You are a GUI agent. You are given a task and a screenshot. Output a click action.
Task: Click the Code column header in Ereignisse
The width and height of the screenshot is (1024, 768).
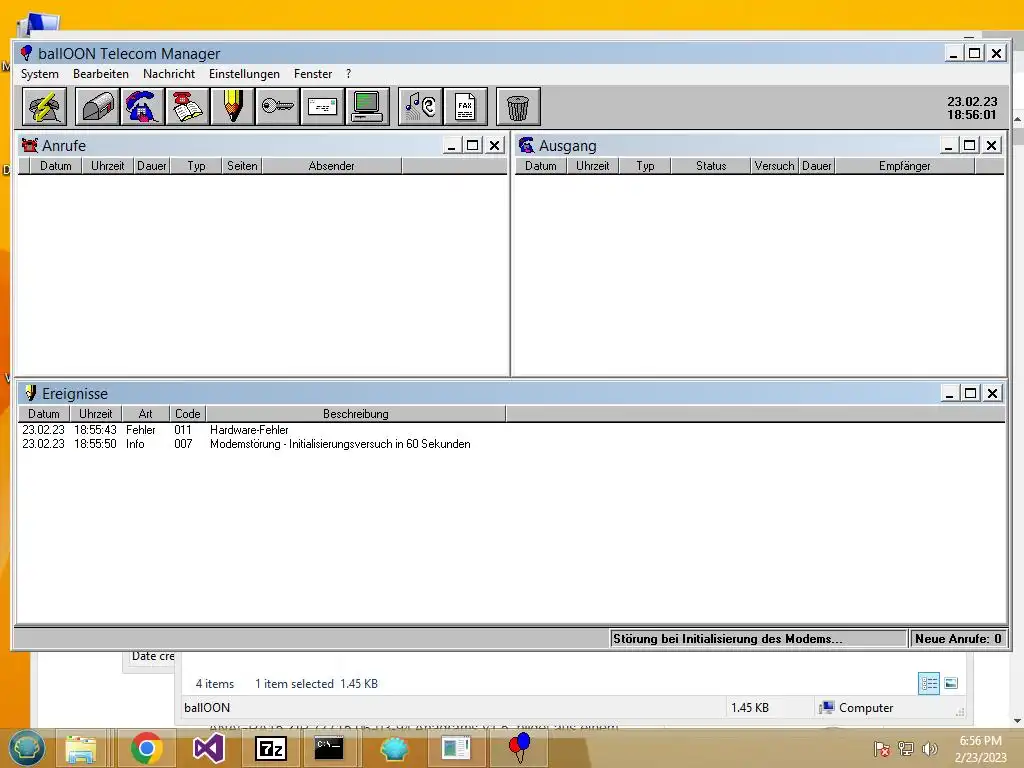[187, 413]
